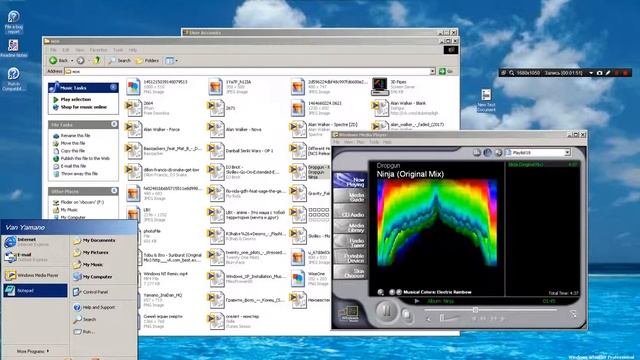640x360 pixels.
Task: Click the E-mail this file link
Action: coord(73,166)
